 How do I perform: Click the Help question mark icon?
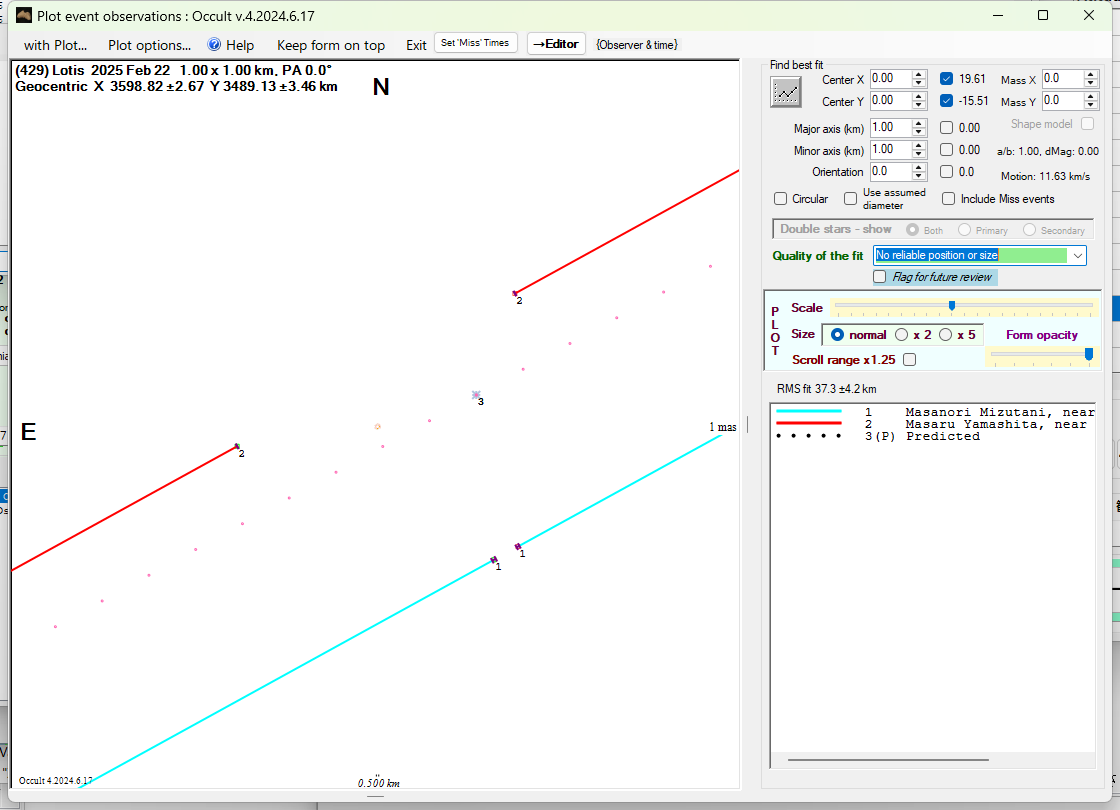point(214,45)
